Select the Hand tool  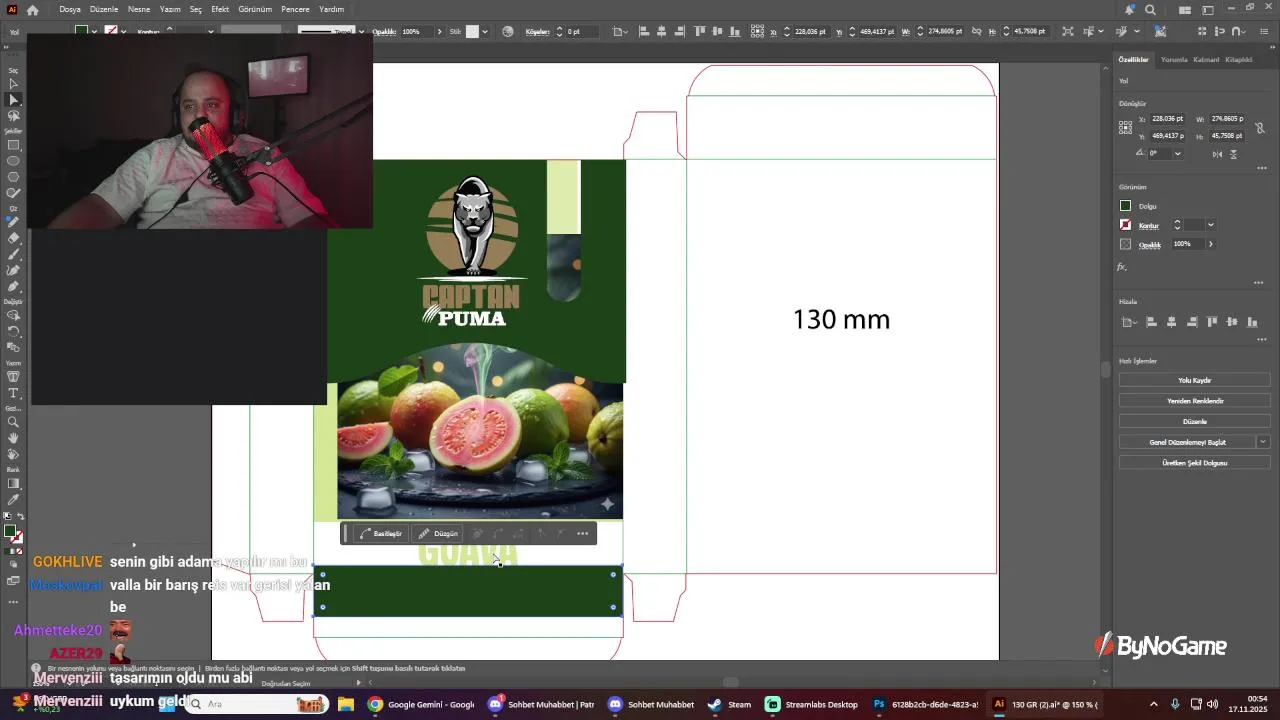(x=14, y=438)
